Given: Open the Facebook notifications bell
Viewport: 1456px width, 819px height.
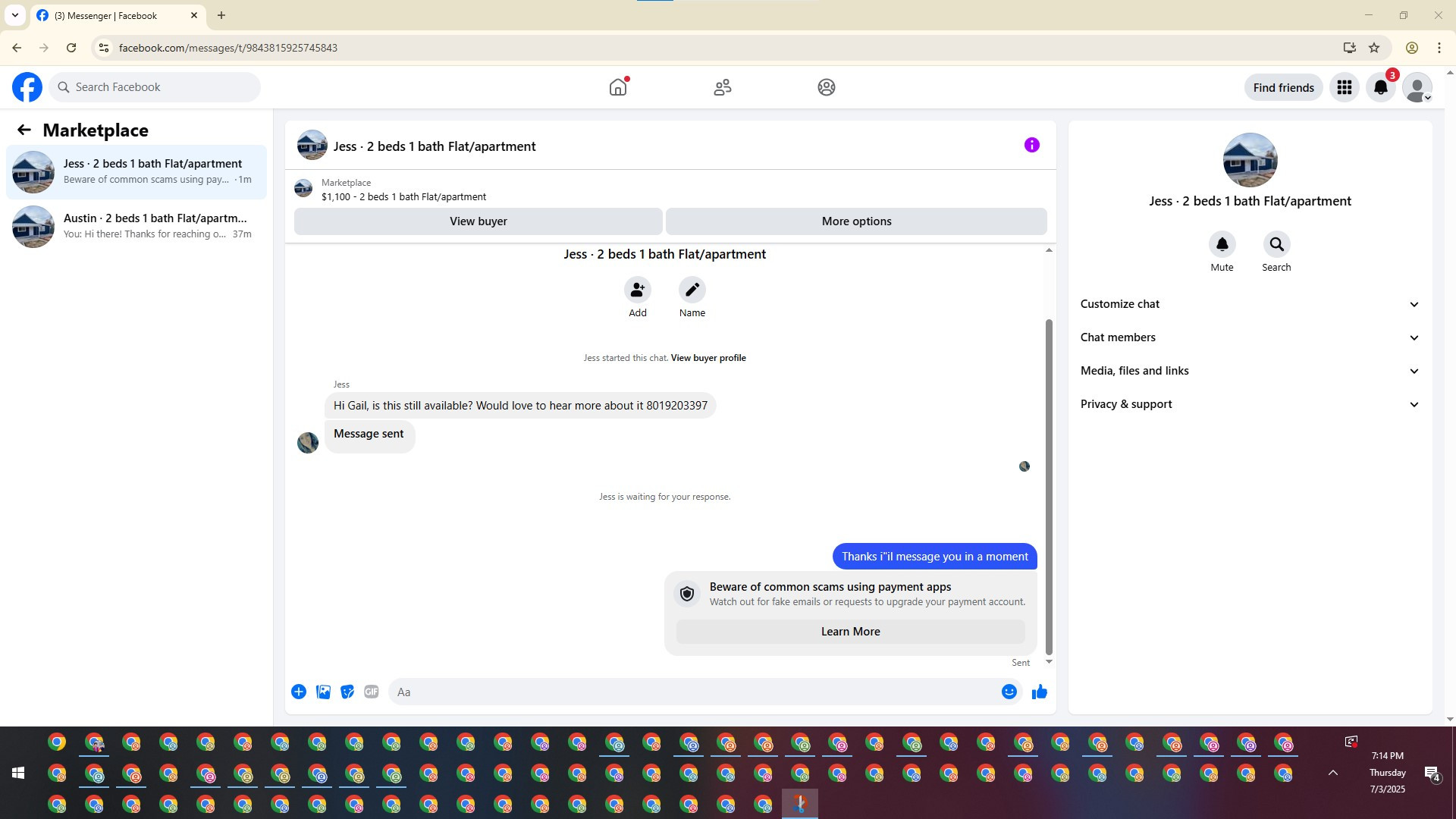Looking at the screenshot, I should [1381, 87].
